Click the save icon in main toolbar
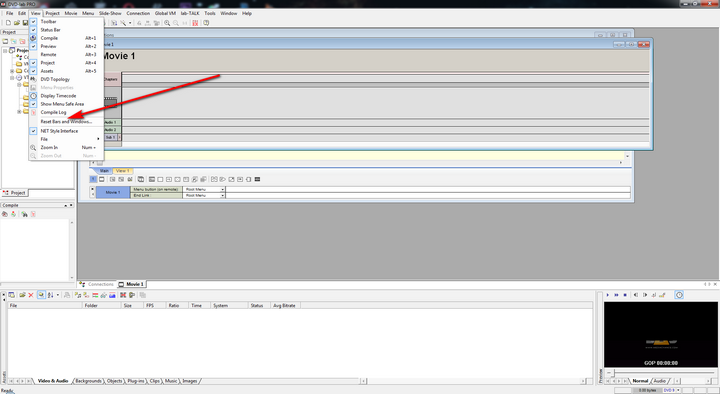Viewport: 720px width, 394px height. tap(25, 23)
